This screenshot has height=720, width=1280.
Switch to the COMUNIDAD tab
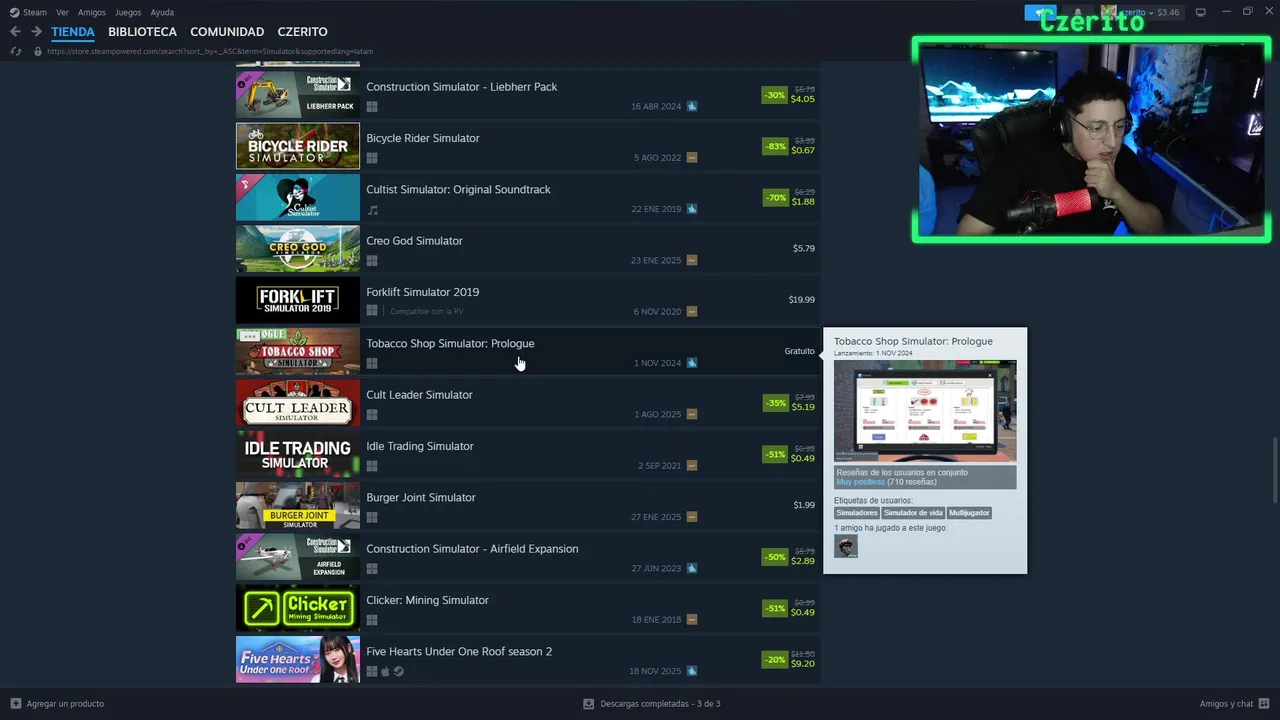pos(227,32)
